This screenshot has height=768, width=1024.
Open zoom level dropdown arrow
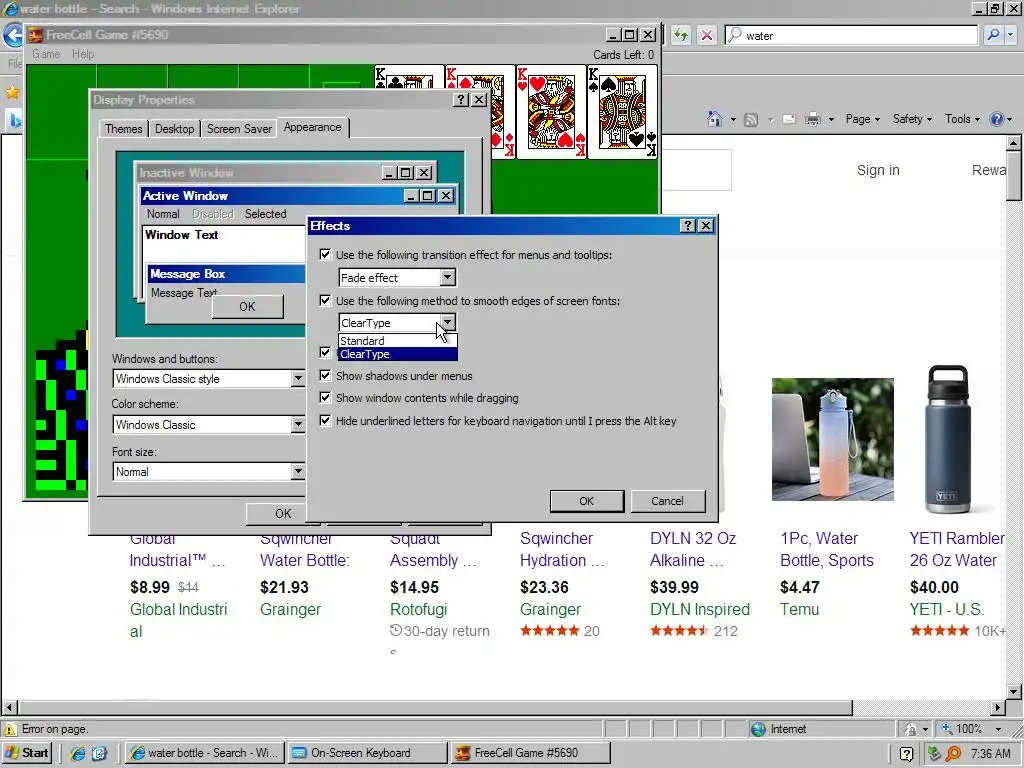click(998, 729)
